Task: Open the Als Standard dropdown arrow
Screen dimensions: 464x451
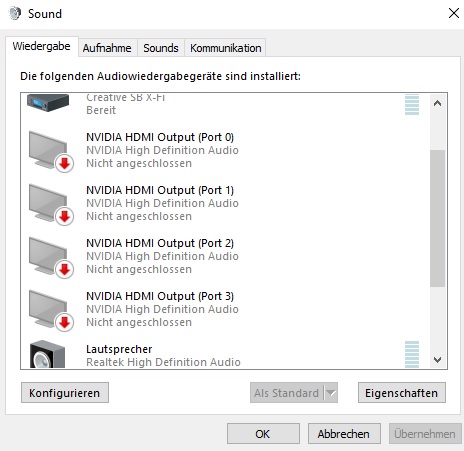Action: [x=331, y=393]
